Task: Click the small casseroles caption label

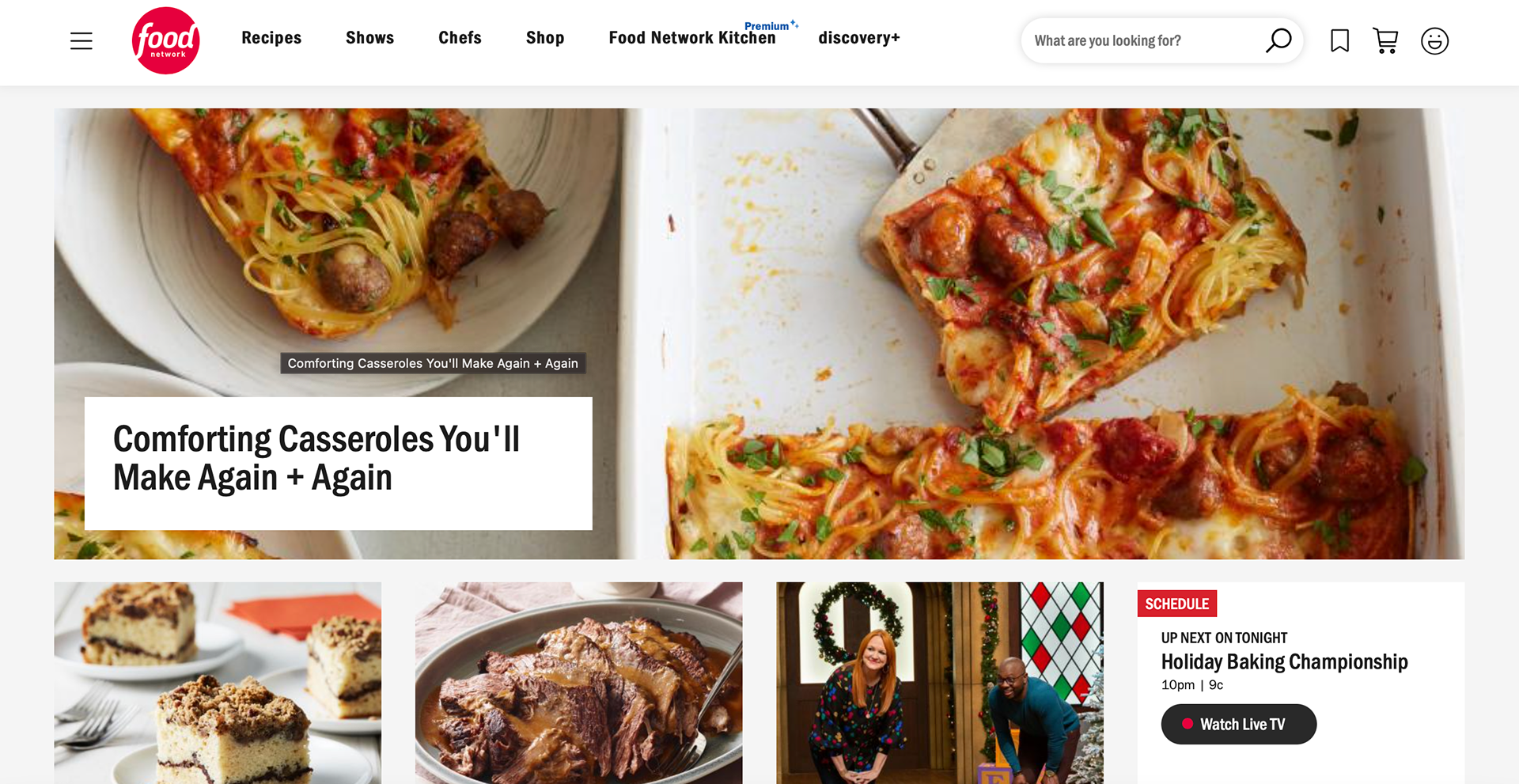Action: pyautogui.click(x=433, y=363)
